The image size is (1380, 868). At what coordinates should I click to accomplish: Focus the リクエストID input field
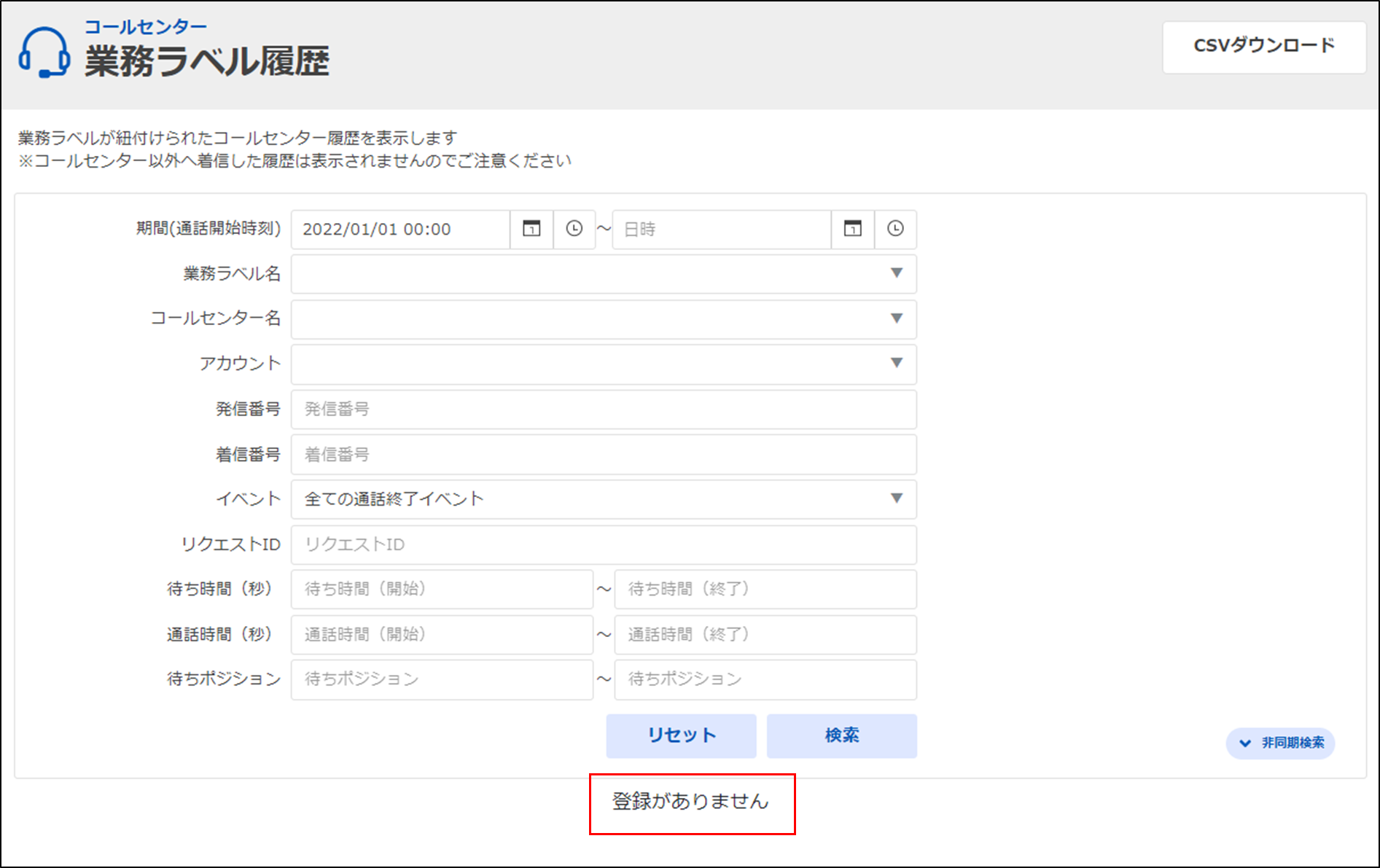604,544
